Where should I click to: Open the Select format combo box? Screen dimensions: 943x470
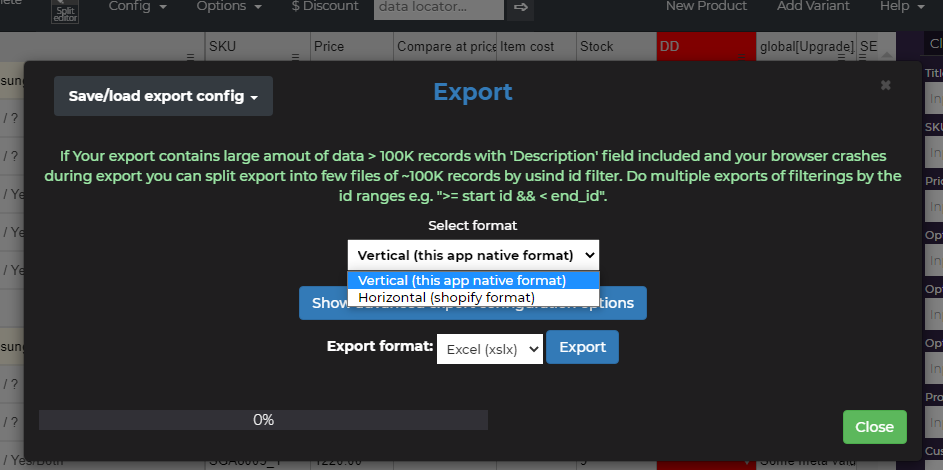coord(473,255)
